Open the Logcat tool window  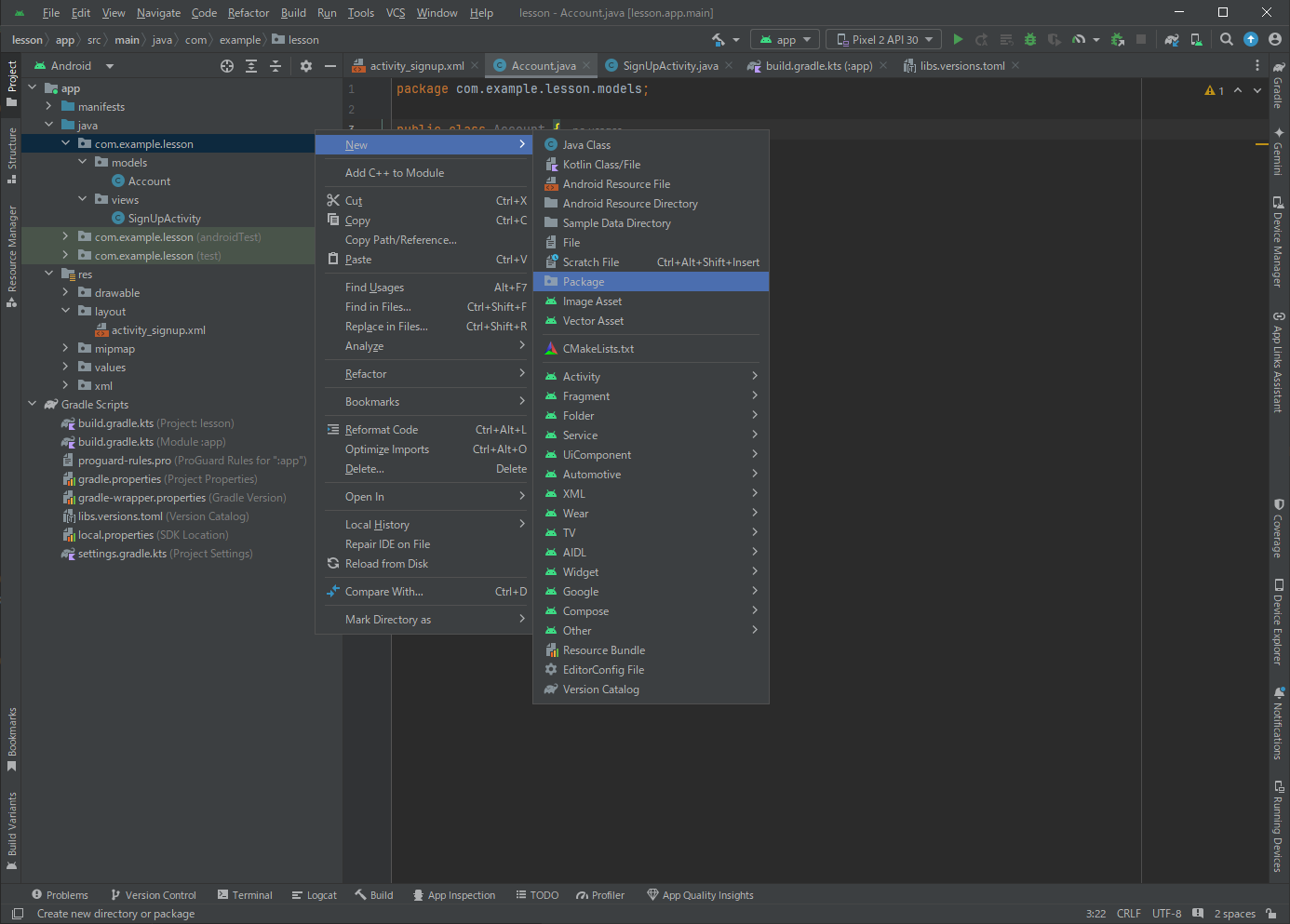pyautogui.click(x=315, y=895)
